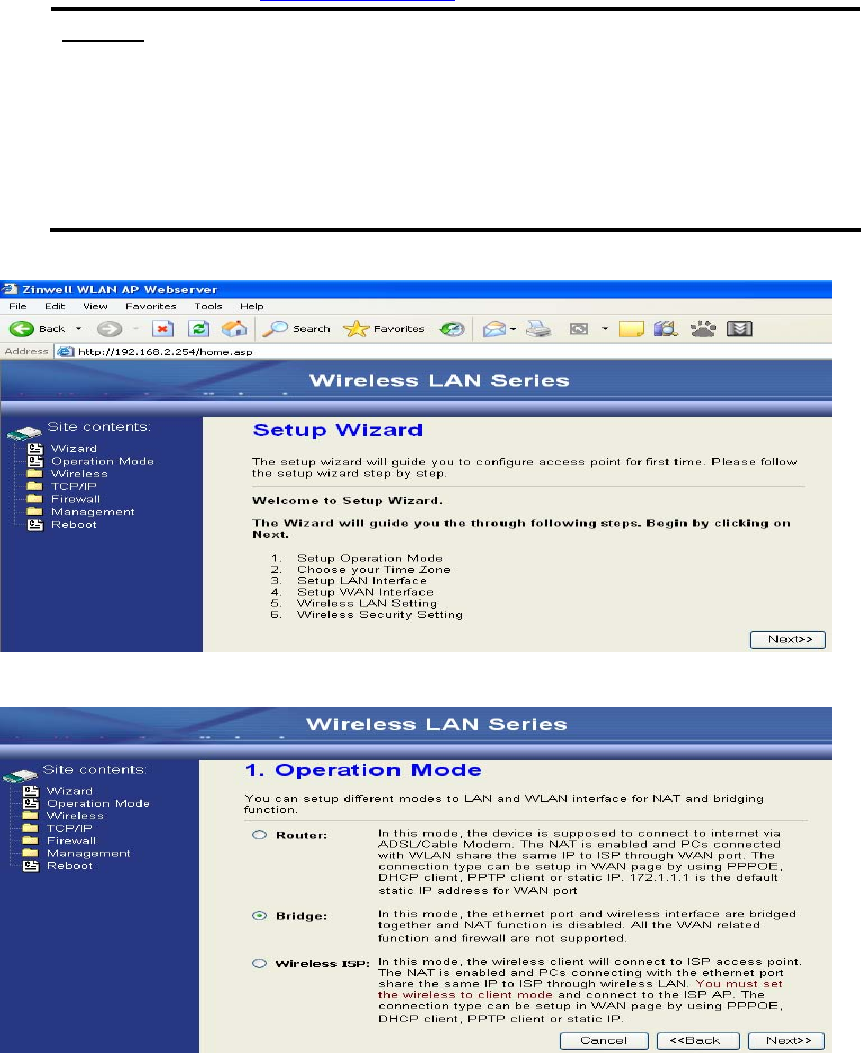
Task: Select the Router operation mode
Action: (259, 835)
